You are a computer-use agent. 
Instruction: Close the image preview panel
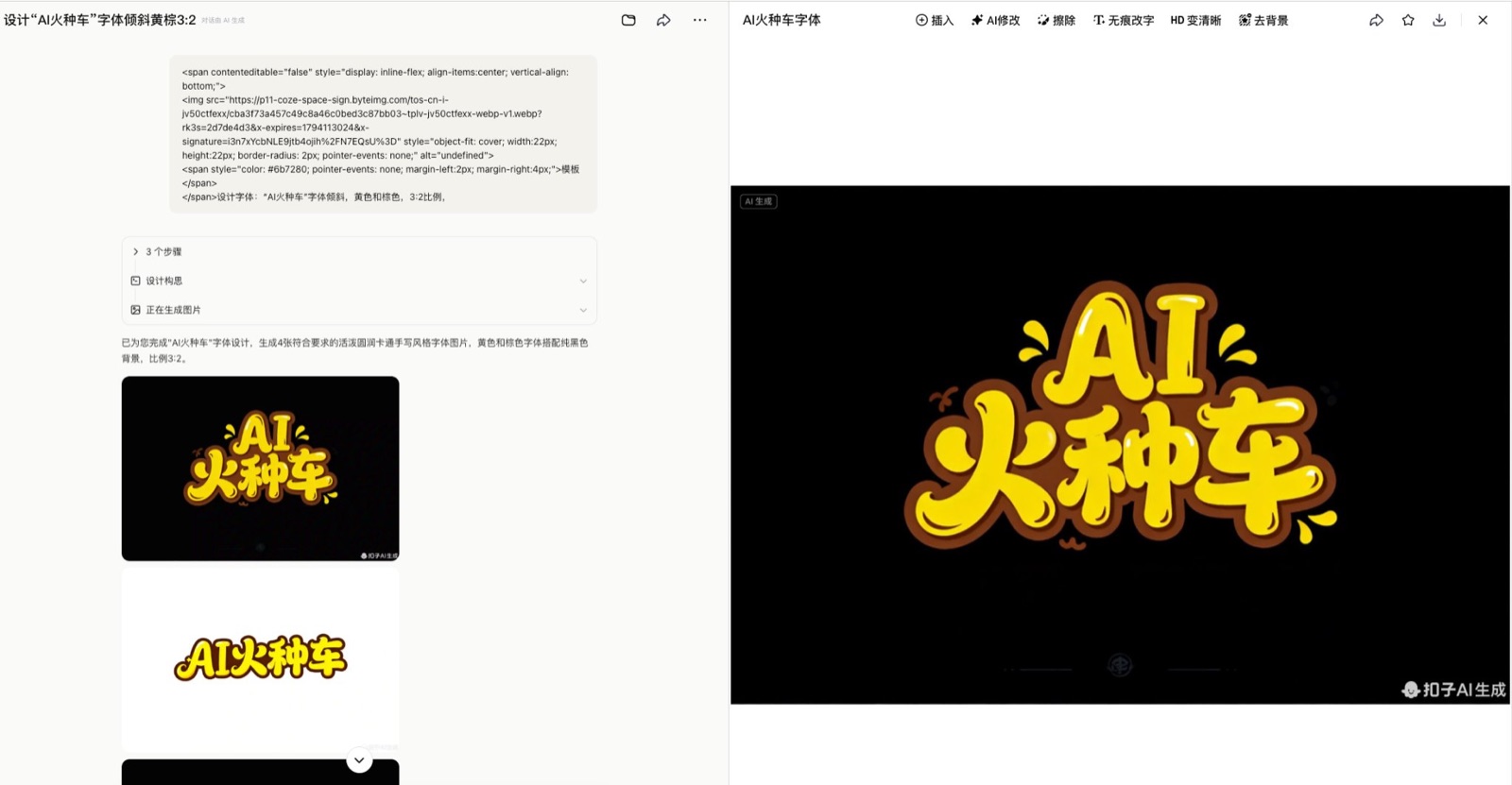(x=1483, y=20)
